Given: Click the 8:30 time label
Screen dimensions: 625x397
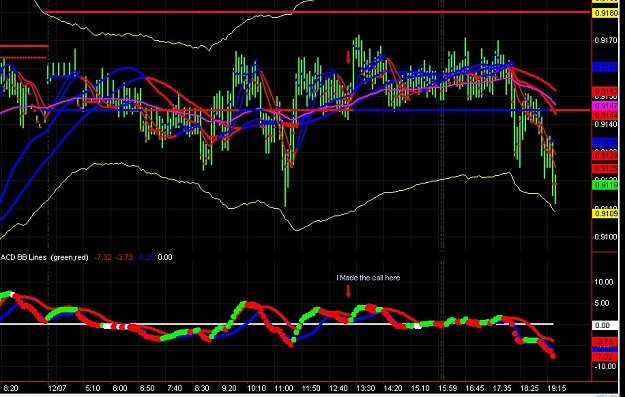Looking at the screenshot, I should coord(202,388).
